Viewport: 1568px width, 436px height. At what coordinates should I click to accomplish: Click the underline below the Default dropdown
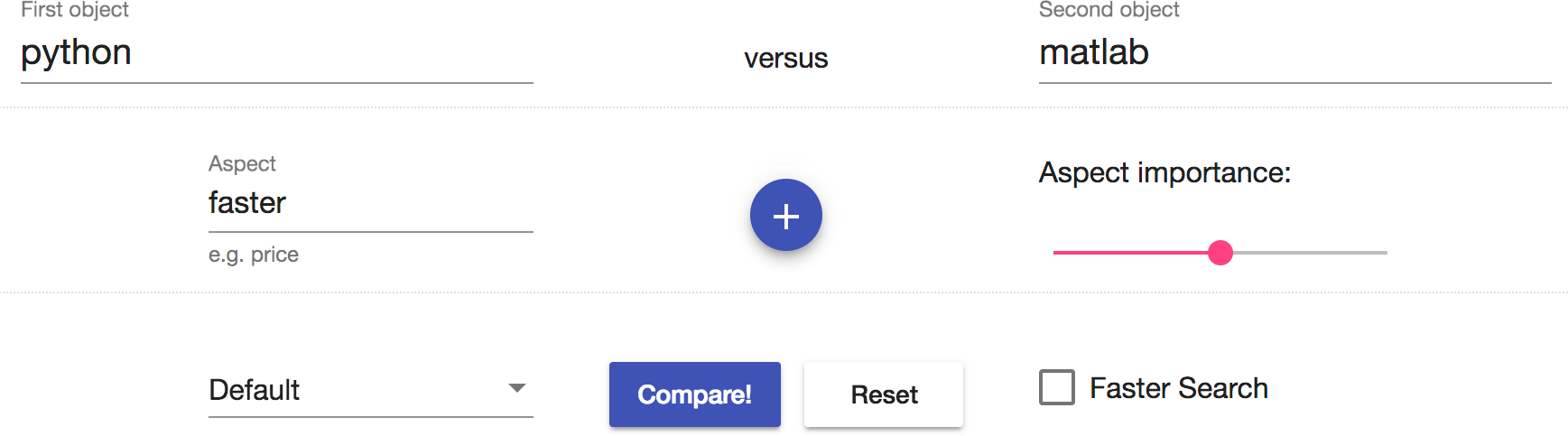coord(370,416)
